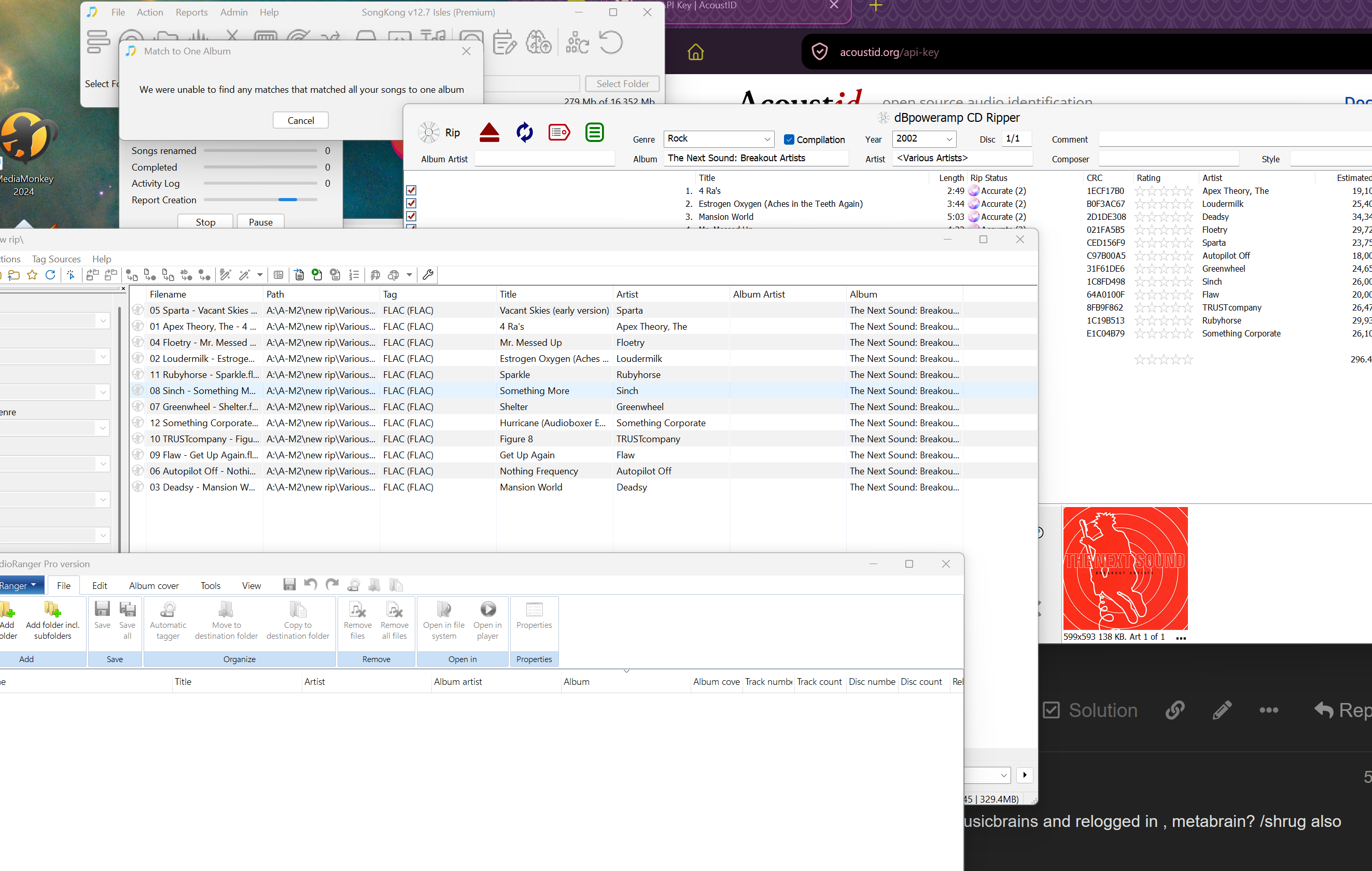Screen dimensions: 1372x871
Task: Click the undo arrow in AudioRanger quick bar
Action: point(311,584)
